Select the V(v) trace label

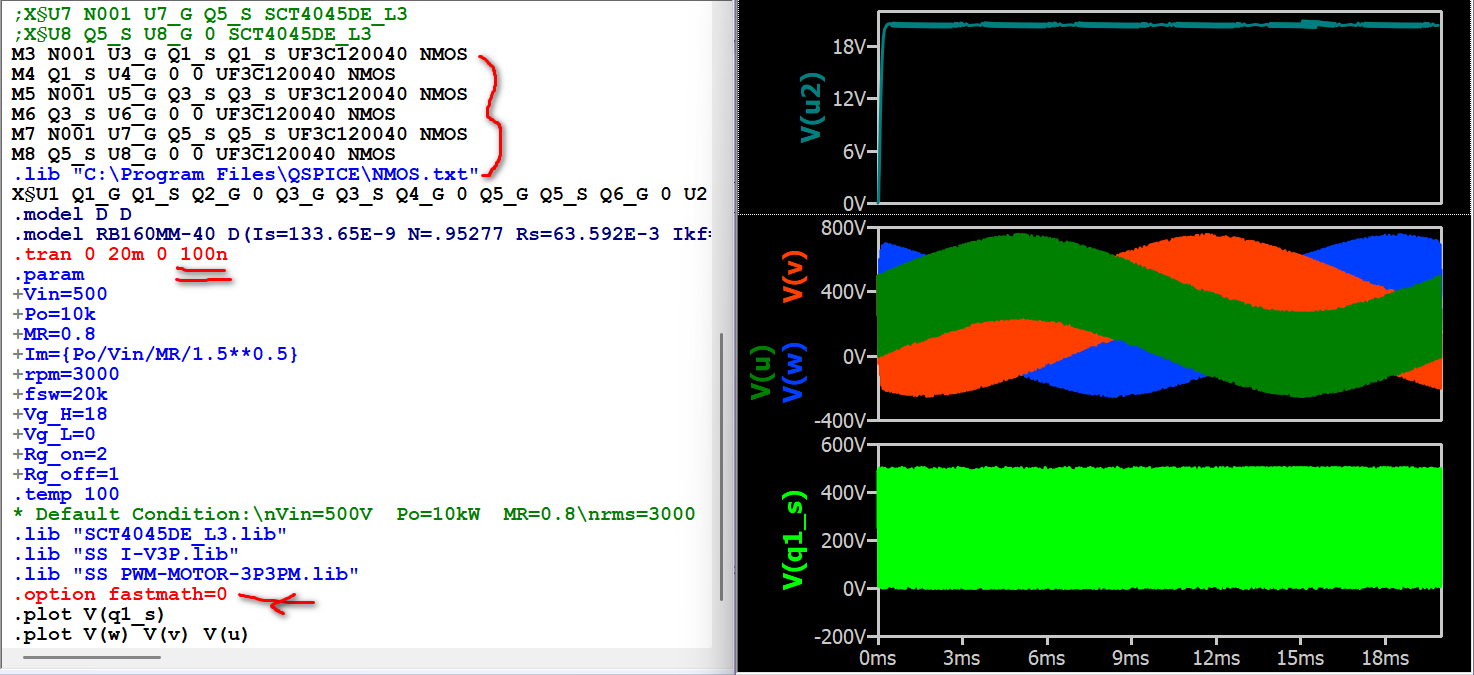795,274
